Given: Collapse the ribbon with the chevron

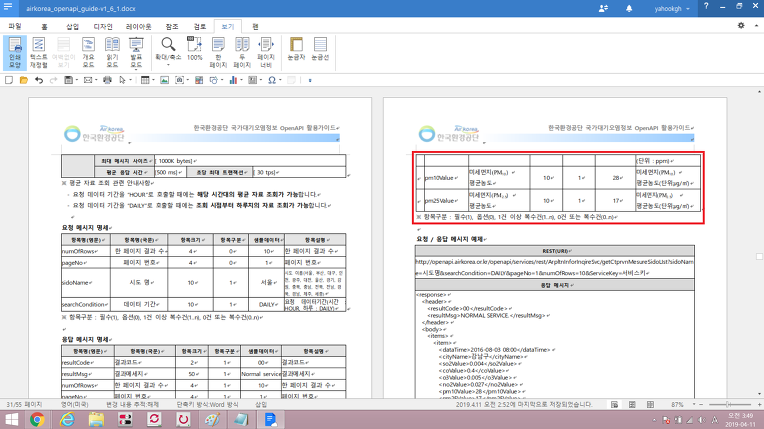Looking at the screenshot, I should 756,25.
